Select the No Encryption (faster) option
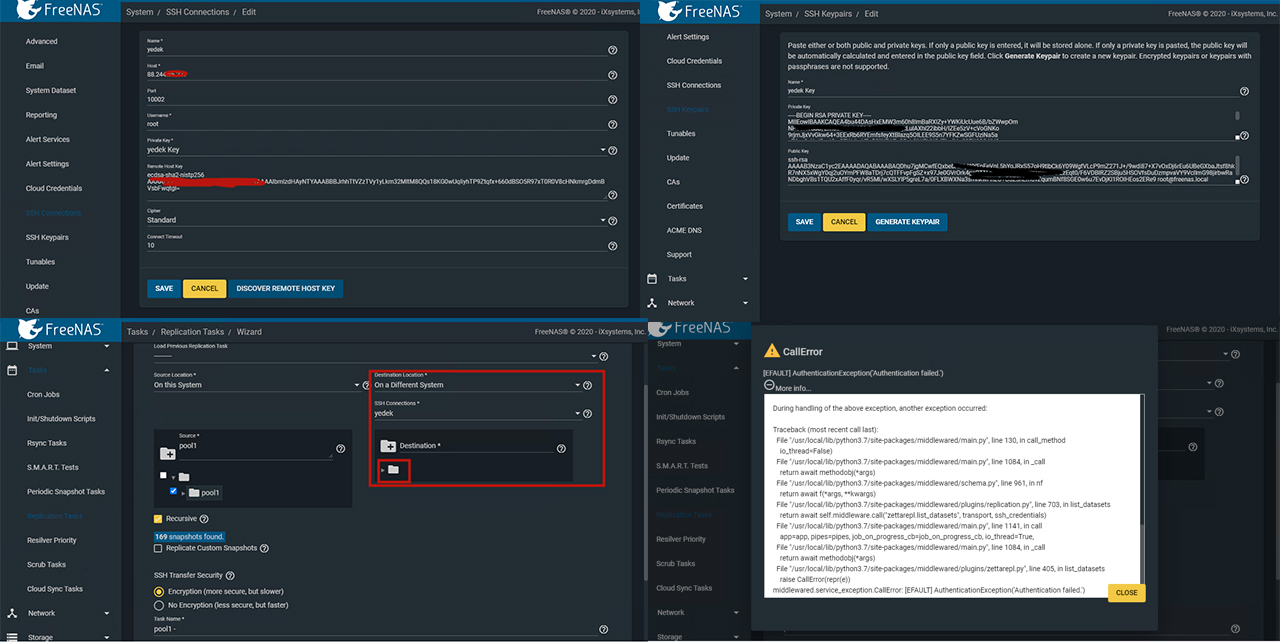Viewport: 1280px width, 642px height. (158, 605)
